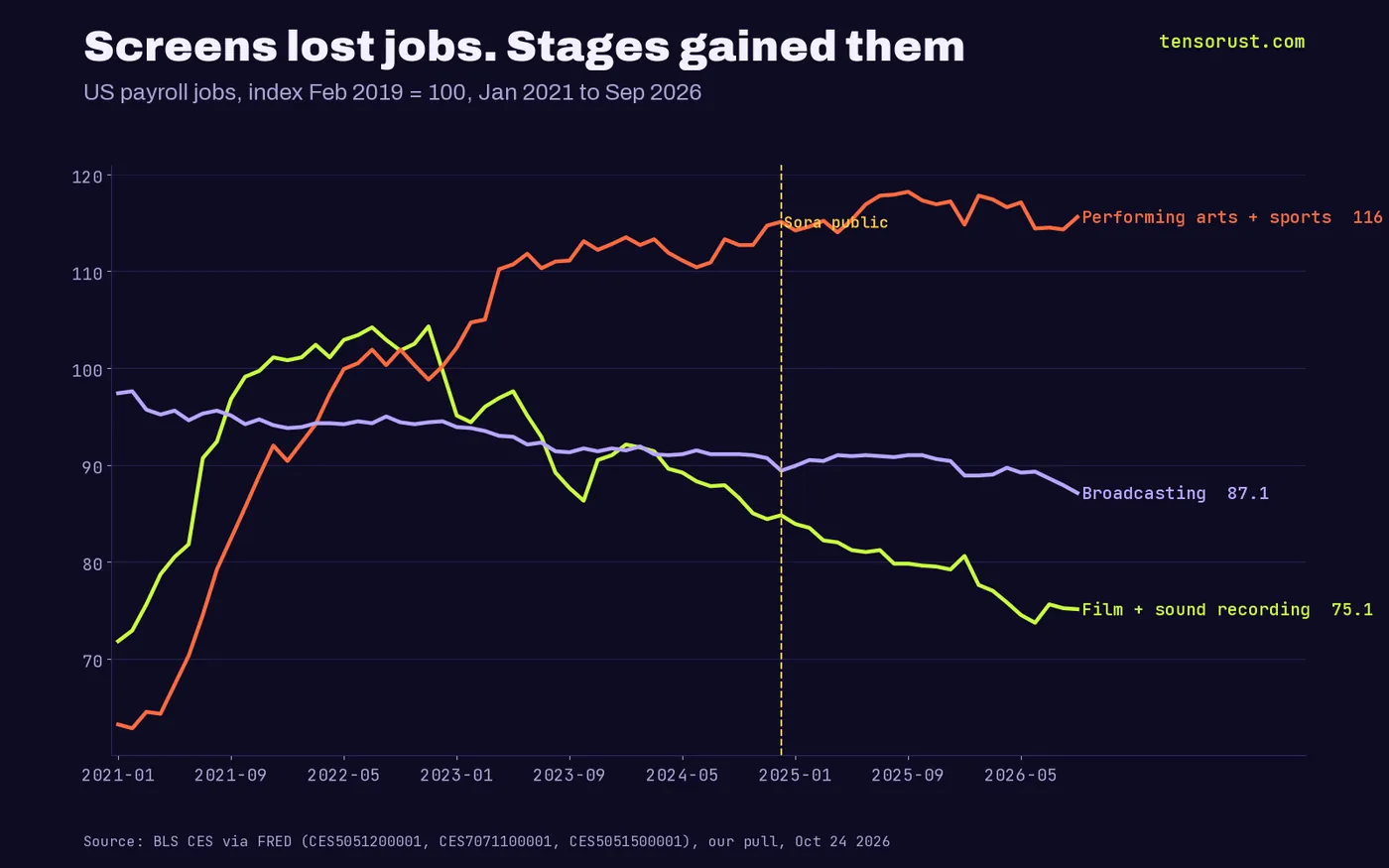The width and height of the screenshot is (1389, 868).
Task: Click the subtitle about US payroll jobs index
Action: point(392,92)
